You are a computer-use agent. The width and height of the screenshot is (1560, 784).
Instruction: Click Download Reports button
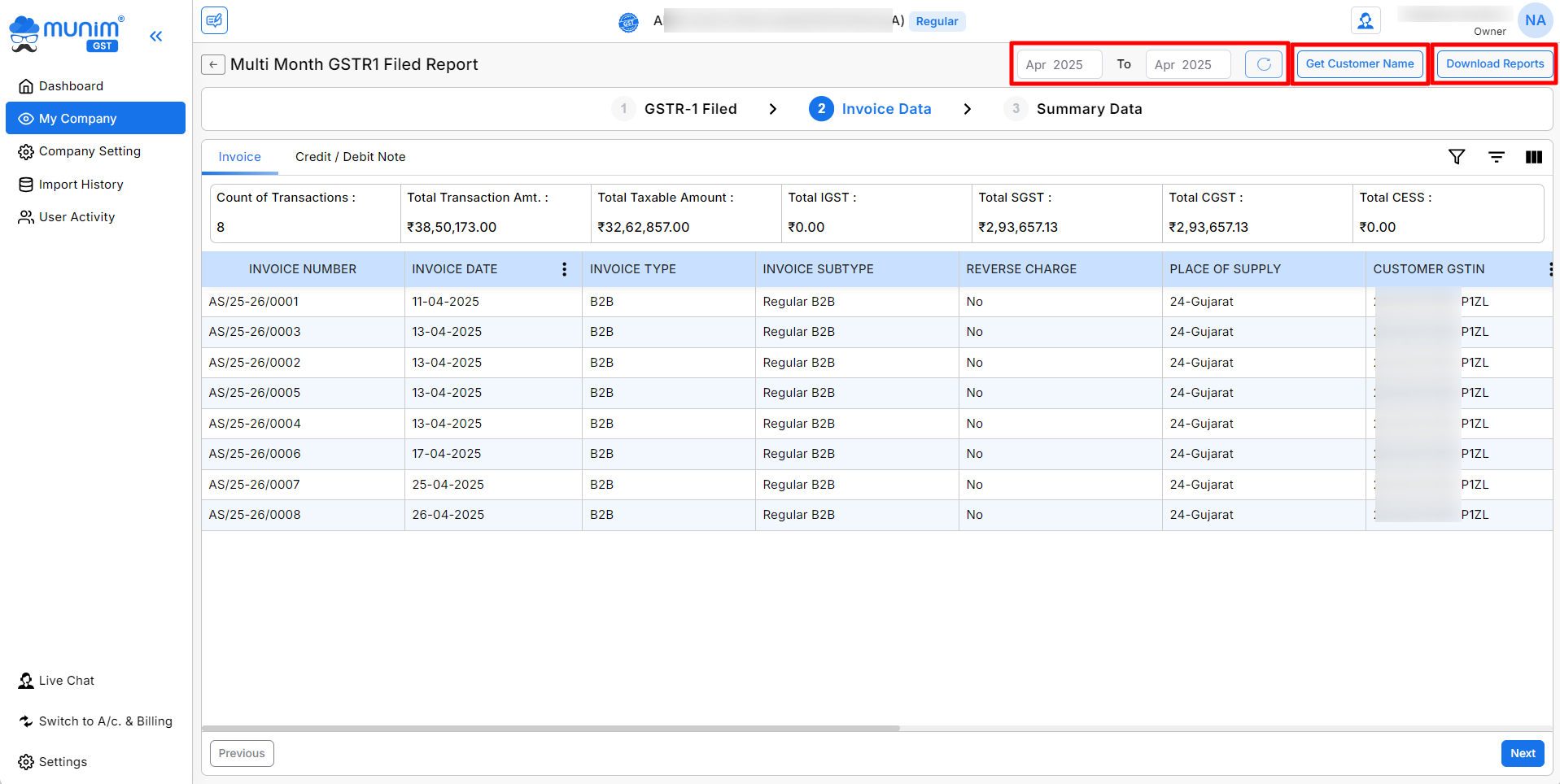click(x=1494, y=64)
